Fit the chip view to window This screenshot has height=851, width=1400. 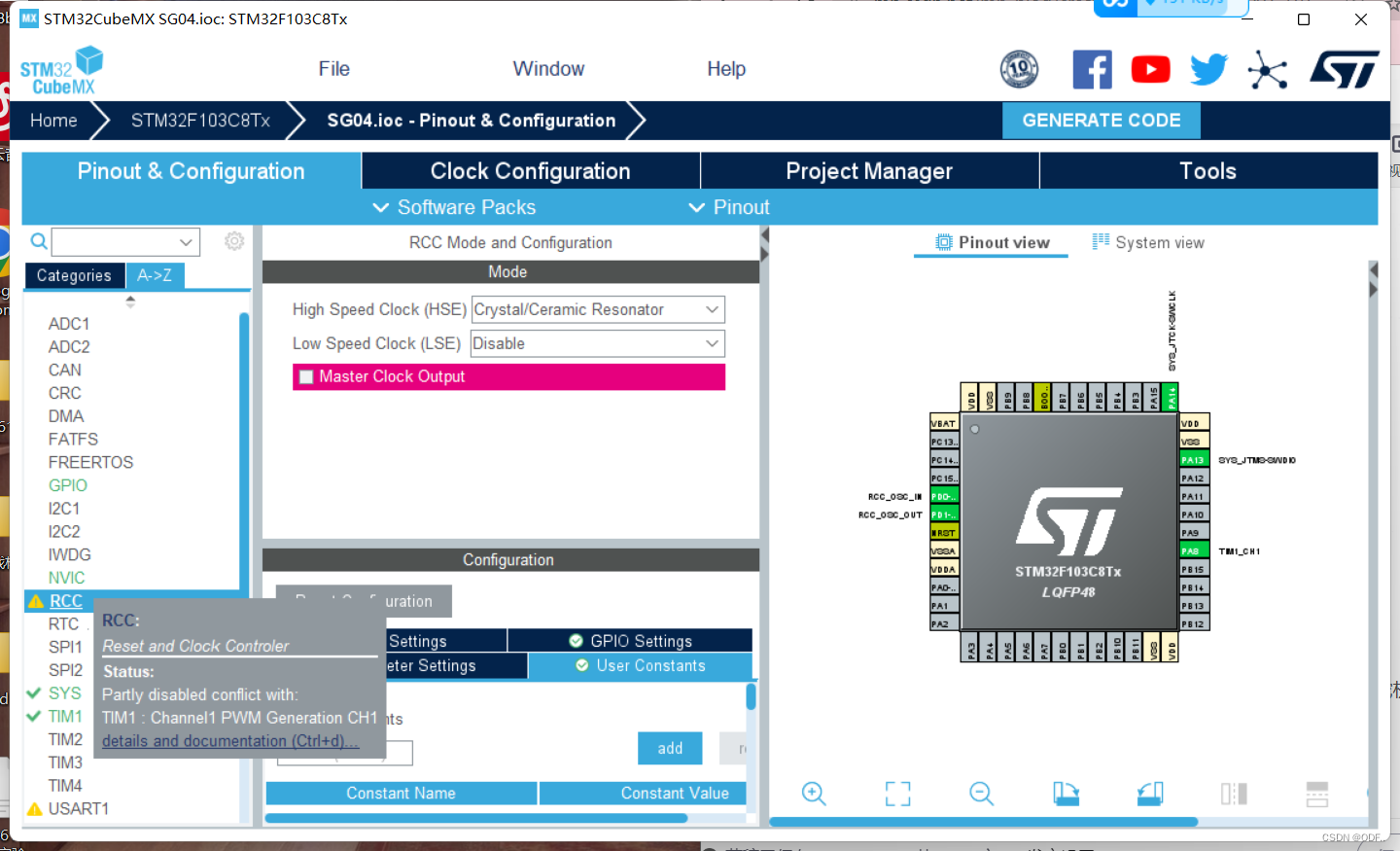[898, 794]
